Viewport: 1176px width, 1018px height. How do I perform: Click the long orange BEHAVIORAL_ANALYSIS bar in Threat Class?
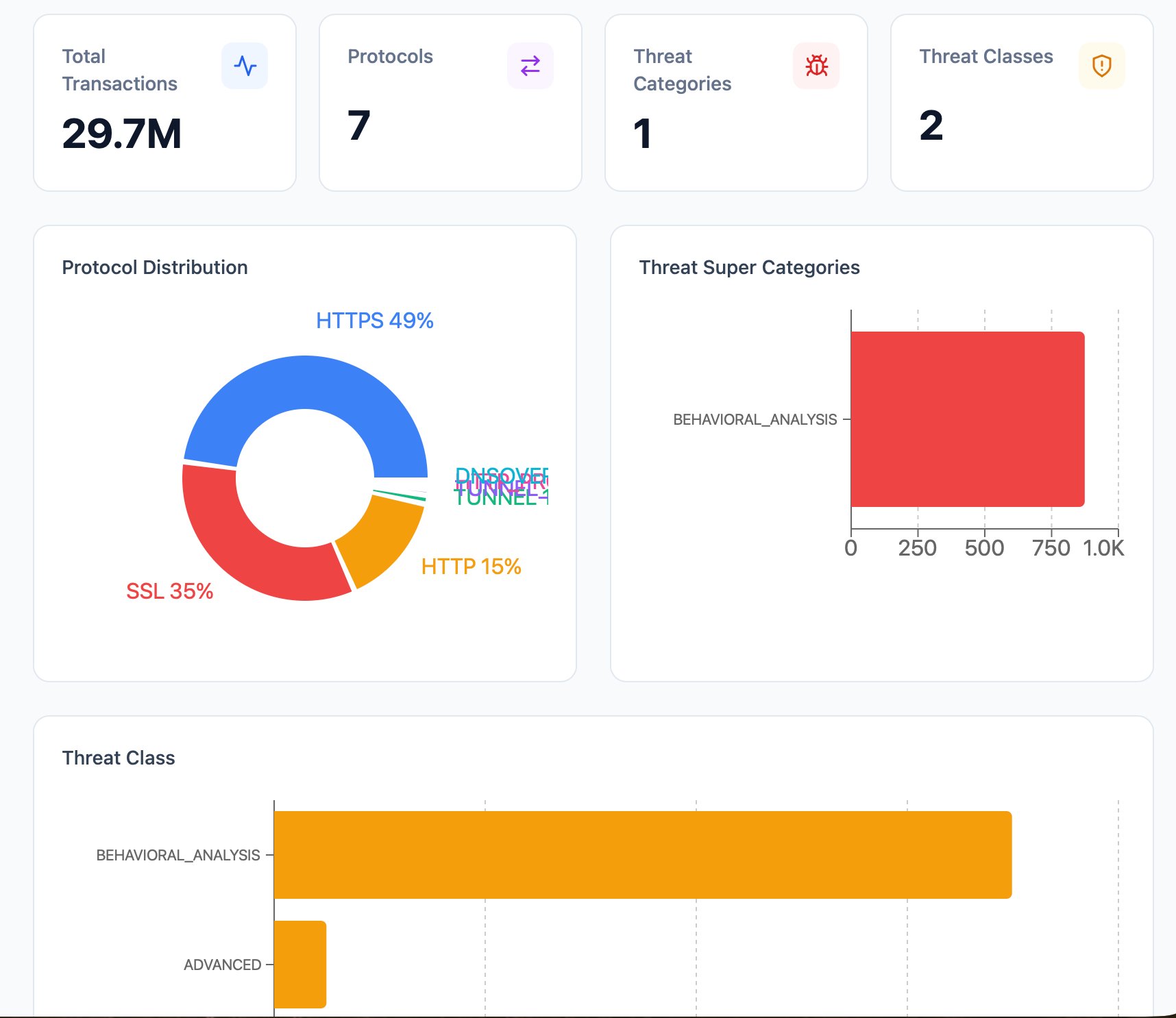click(x=642, y=855)
